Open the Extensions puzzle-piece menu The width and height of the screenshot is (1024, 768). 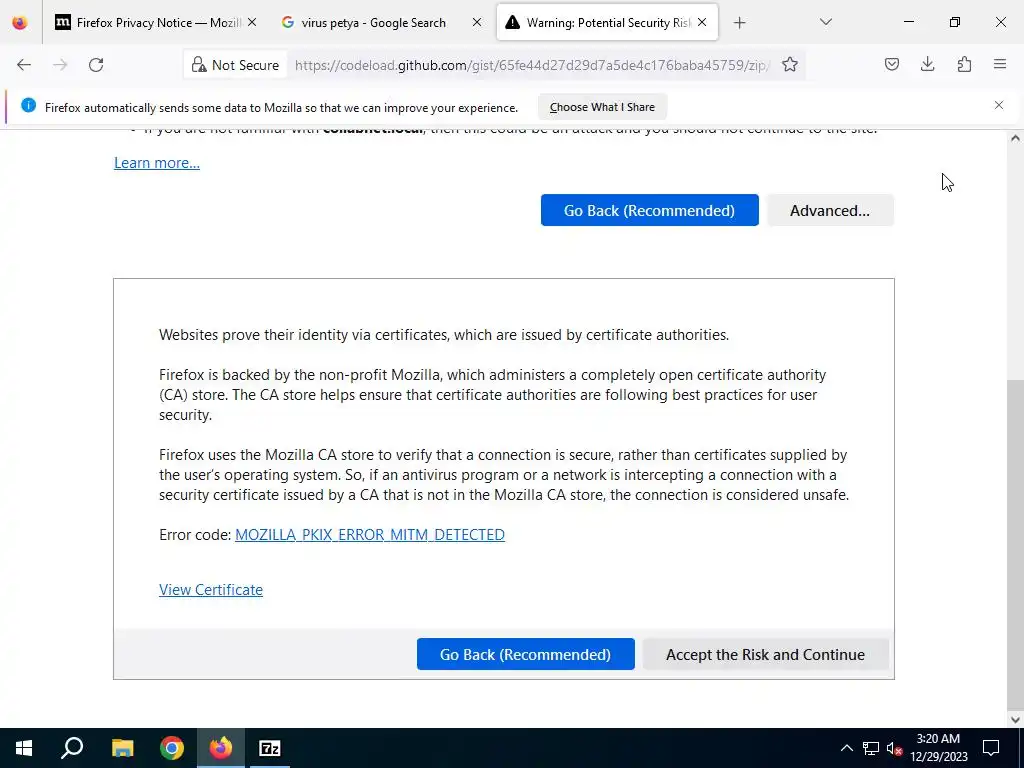point(964,64)
